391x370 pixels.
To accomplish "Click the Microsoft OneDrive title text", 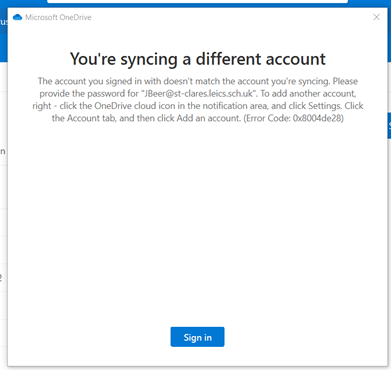I will pos(58,17).
